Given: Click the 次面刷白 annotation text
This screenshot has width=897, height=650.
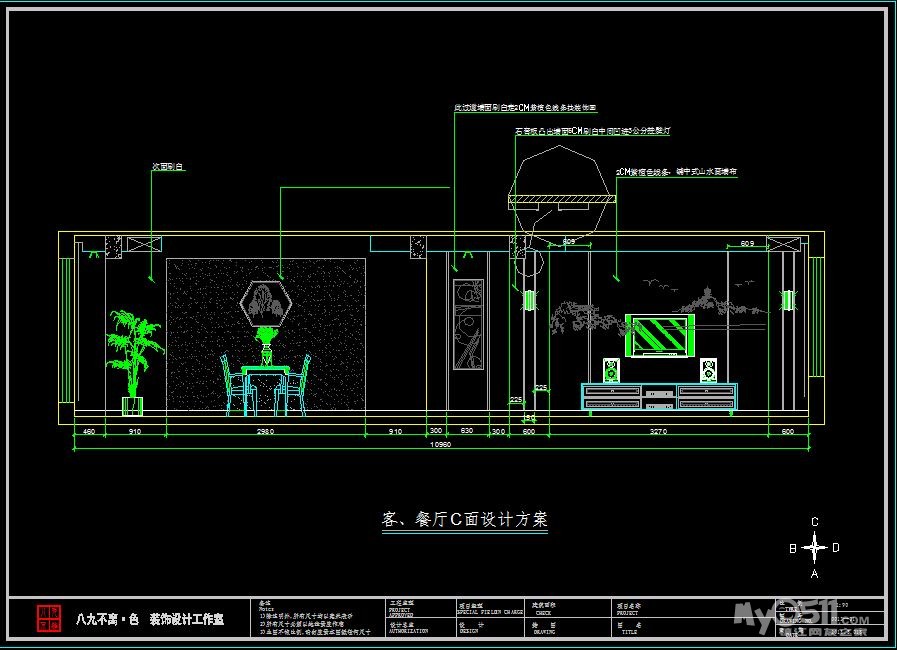Looking at the screenshot, I should (167, 167).
